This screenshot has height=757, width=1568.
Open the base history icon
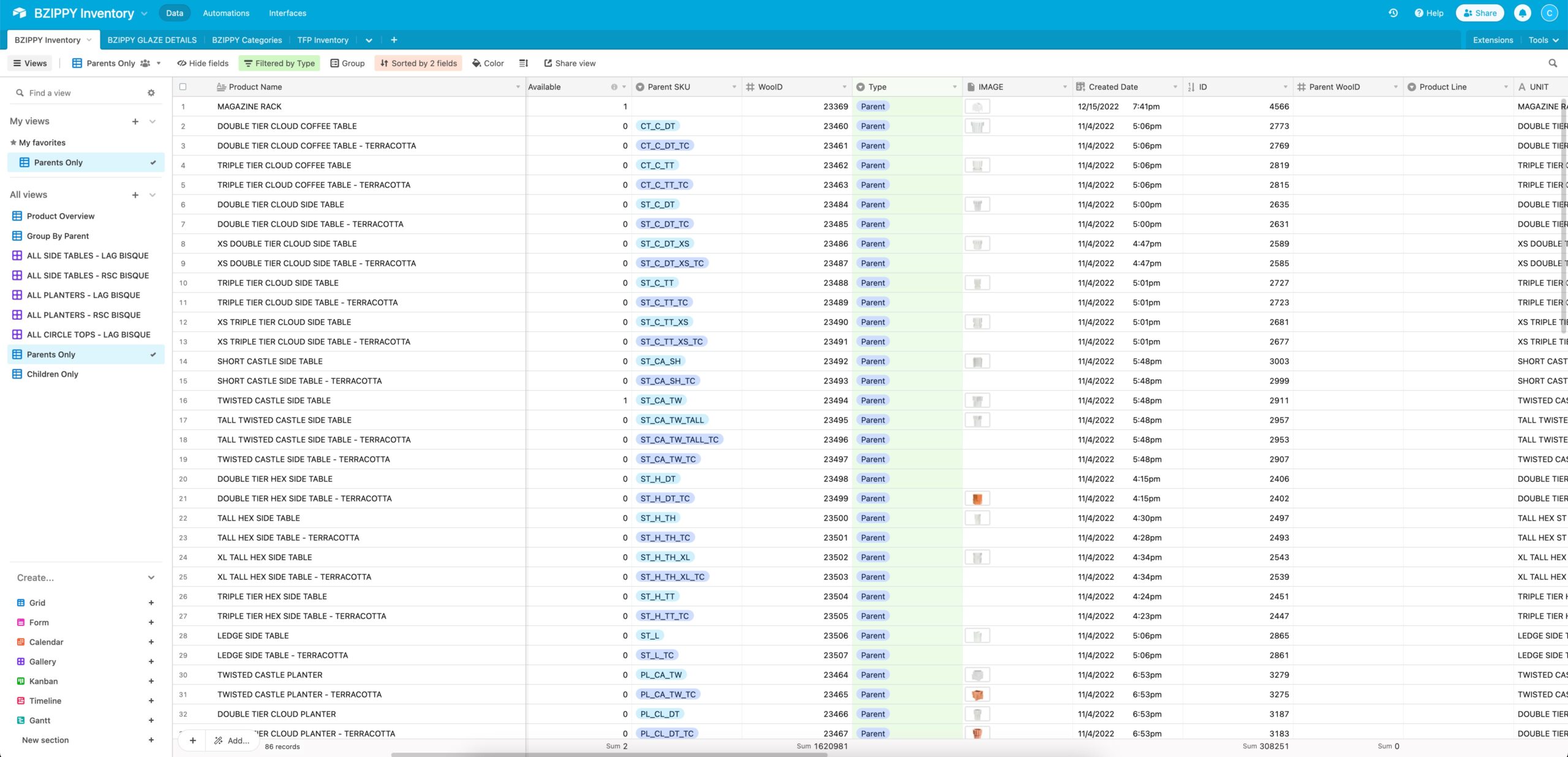1393,13
